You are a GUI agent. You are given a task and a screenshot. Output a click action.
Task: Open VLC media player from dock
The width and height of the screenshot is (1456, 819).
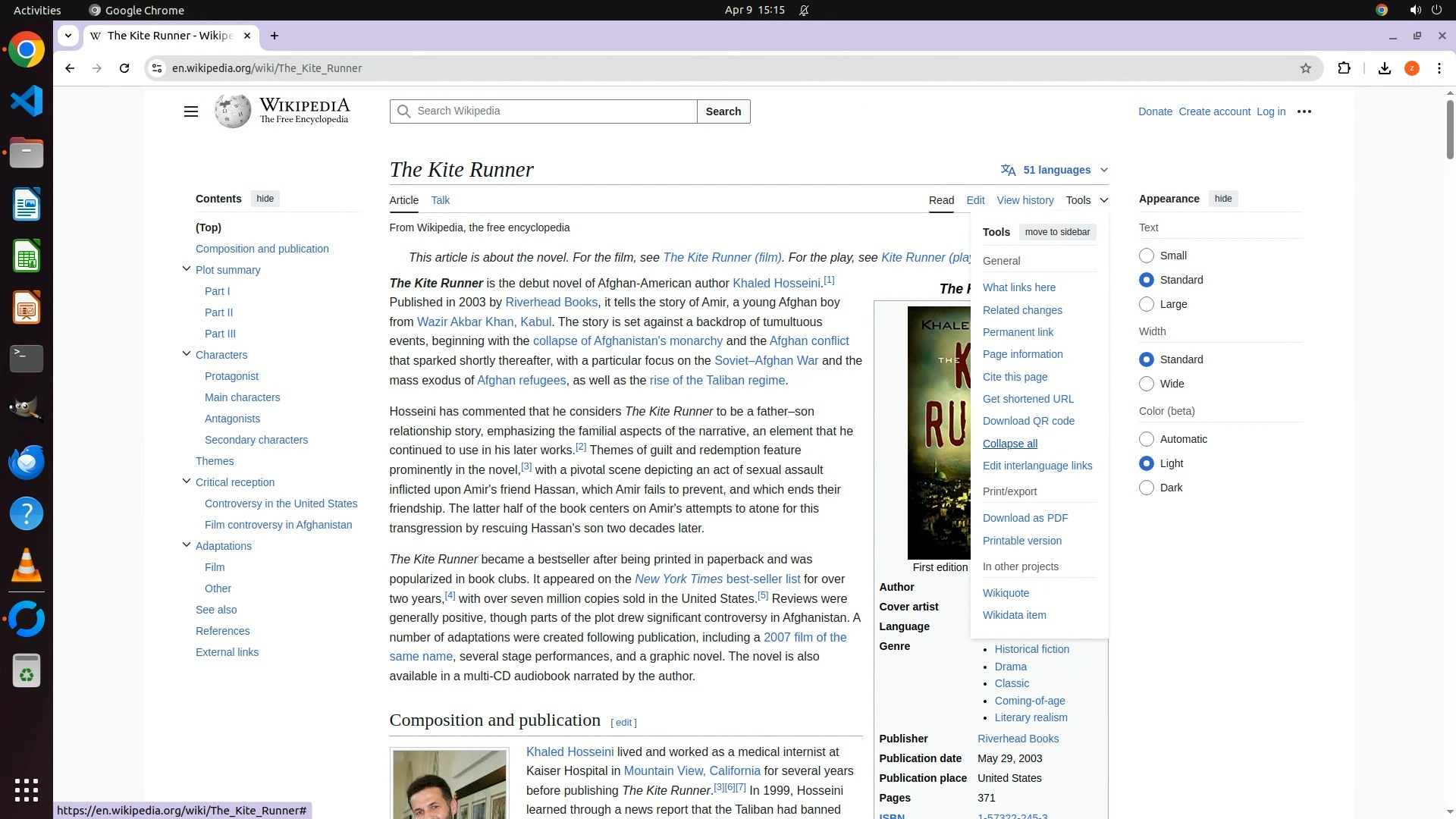(27, 565)
